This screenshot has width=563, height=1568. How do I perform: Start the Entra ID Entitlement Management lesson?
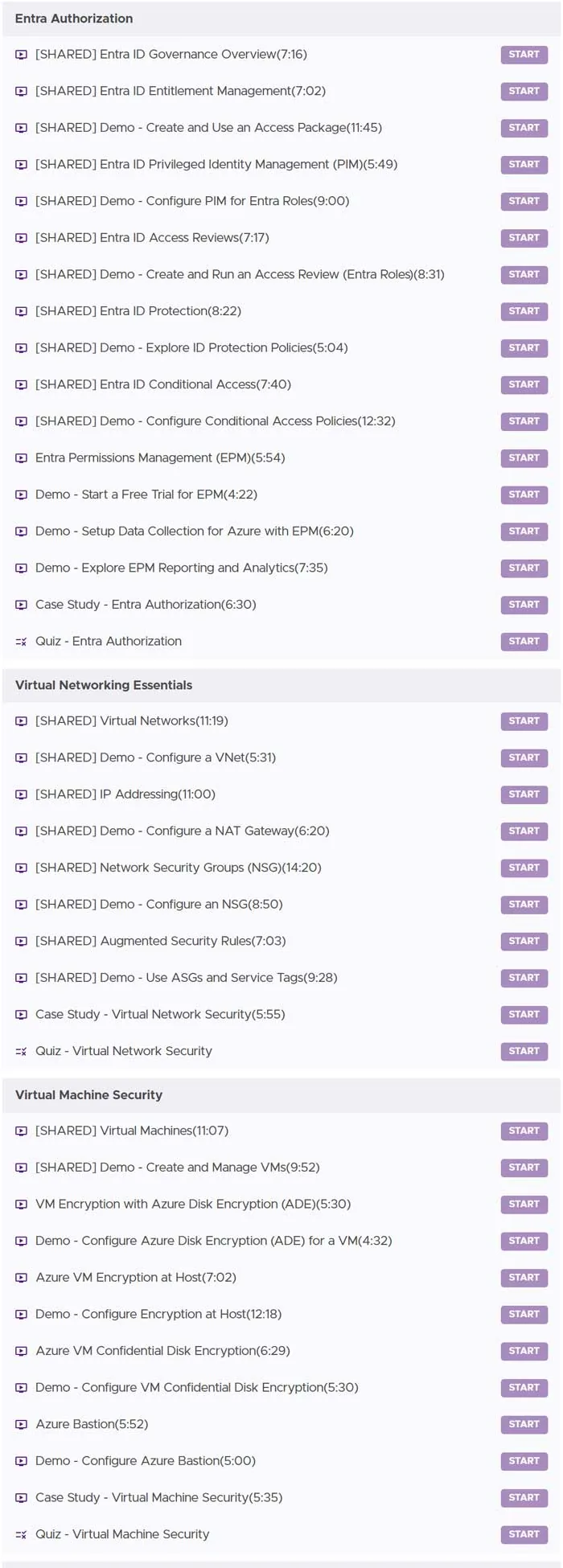tap(524, 92)
